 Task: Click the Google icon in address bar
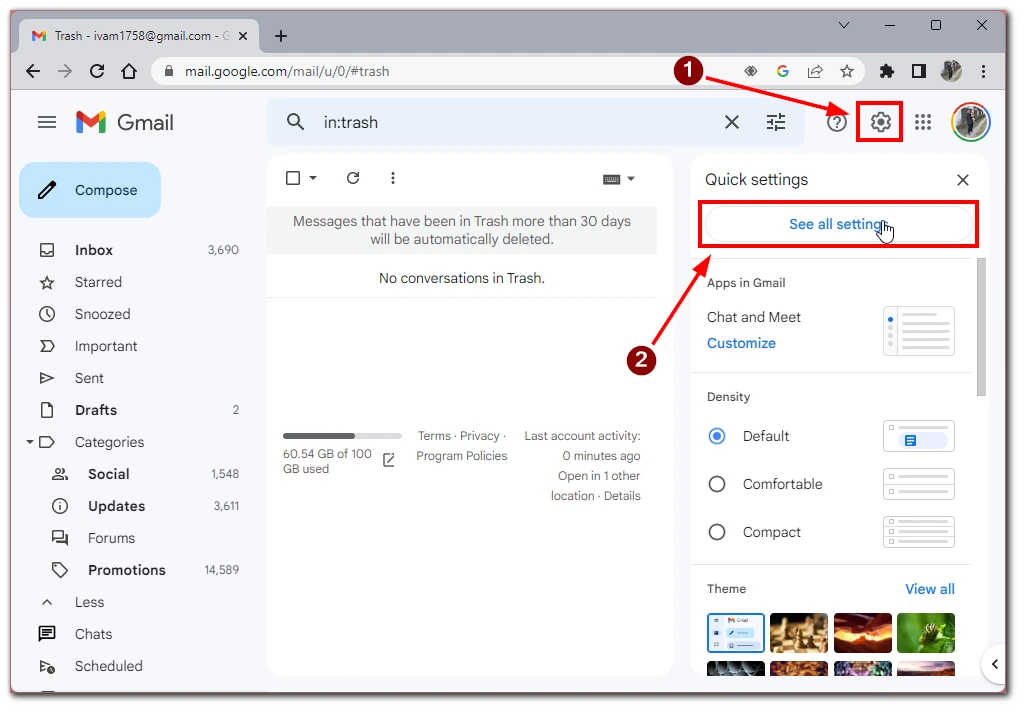[782, 71]
